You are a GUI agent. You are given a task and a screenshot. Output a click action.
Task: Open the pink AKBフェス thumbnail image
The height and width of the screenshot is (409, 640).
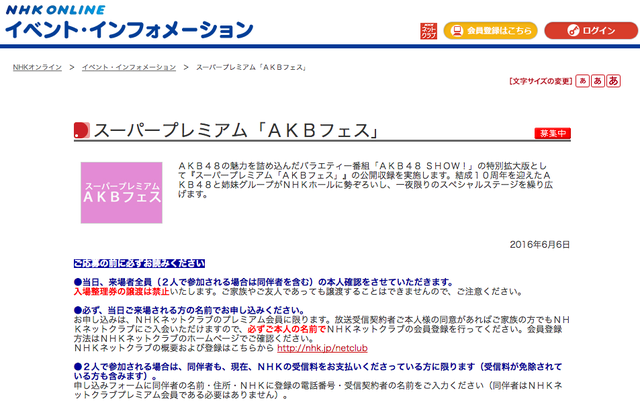122,193
